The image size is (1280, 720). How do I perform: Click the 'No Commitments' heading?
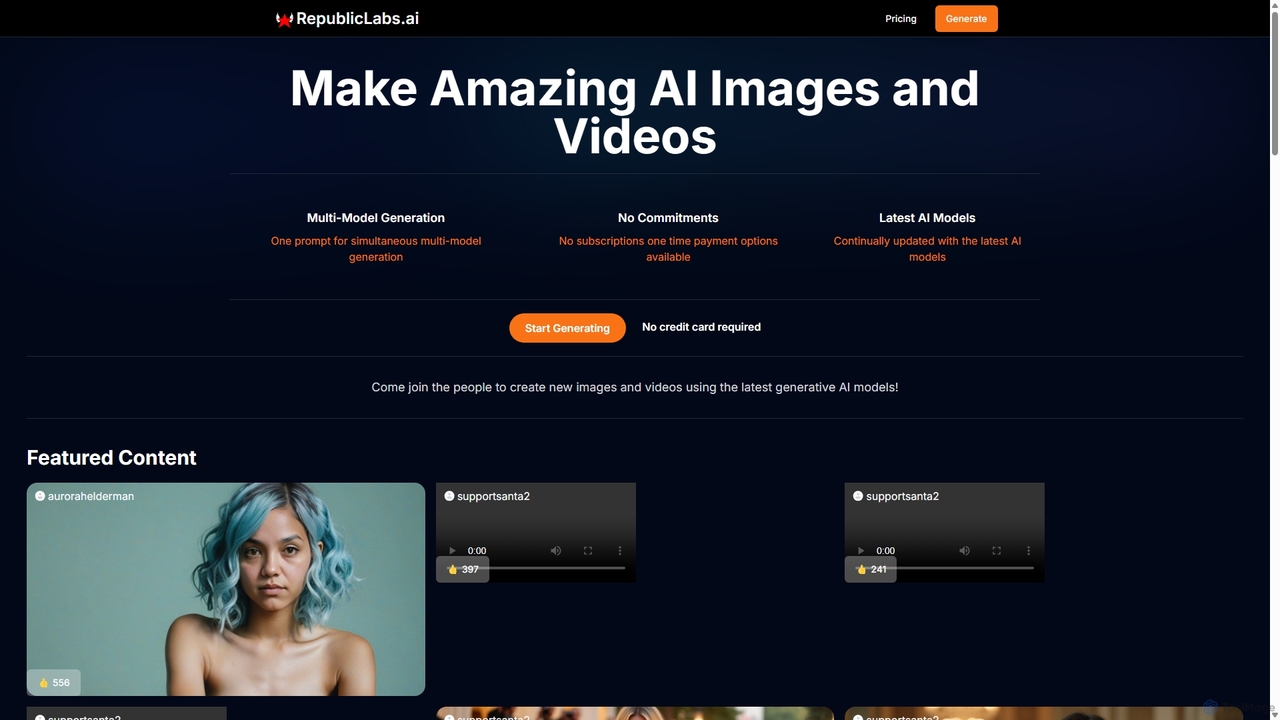(668, 217)
